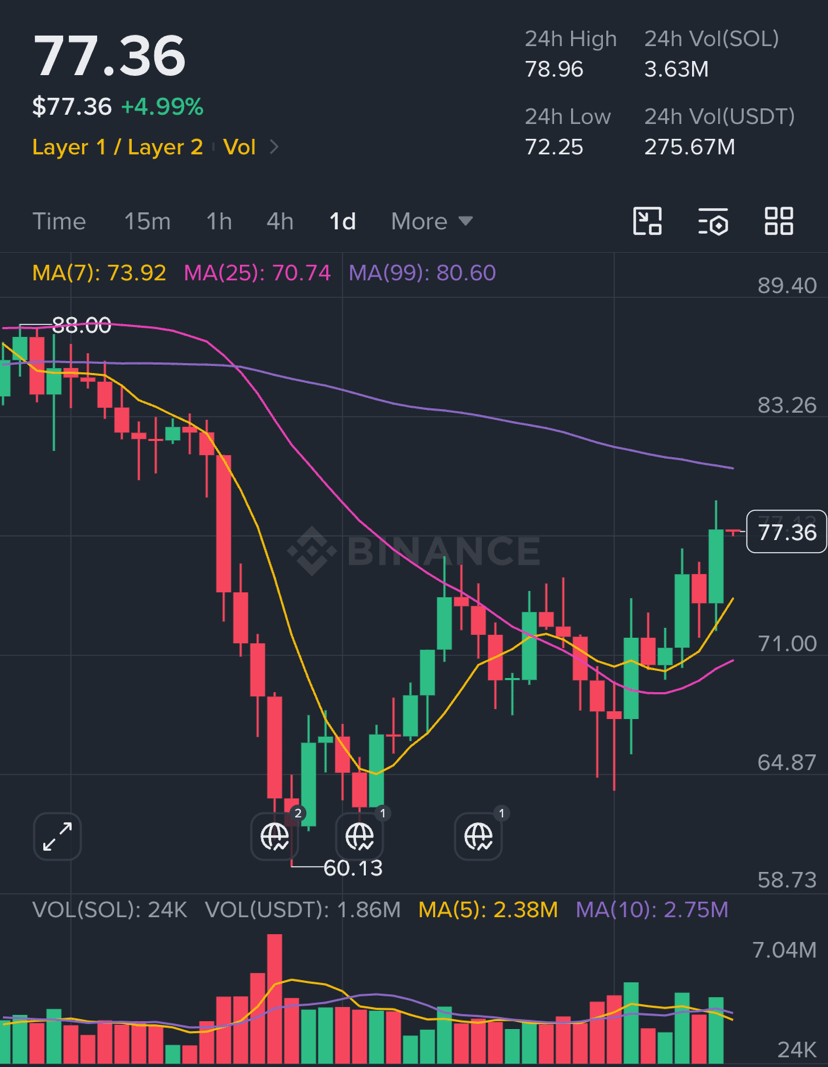
Task: Expand chart to fullscreen with arrows icon
Action: click(x=57, y=836)
